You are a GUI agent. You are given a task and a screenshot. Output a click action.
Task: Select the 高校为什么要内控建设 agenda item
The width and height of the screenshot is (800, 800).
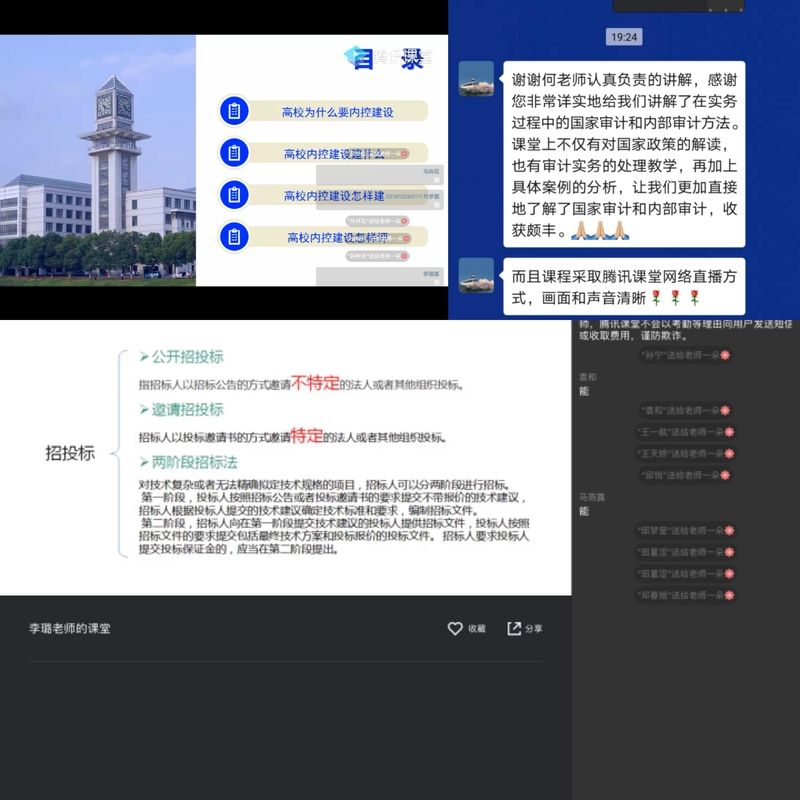337,112
